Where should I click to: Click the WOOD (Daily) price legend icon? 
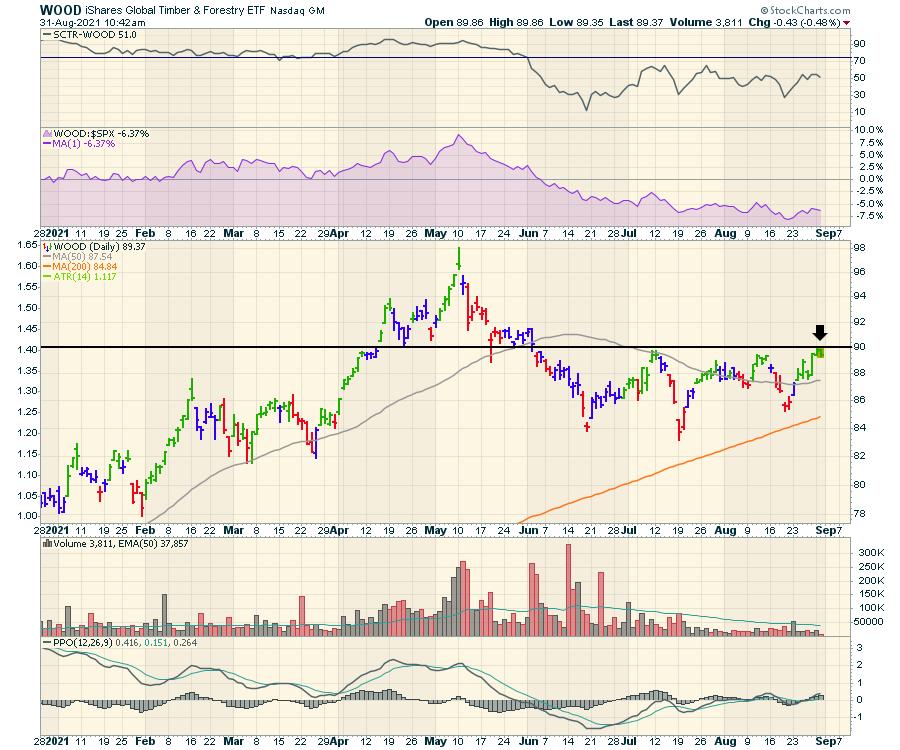tap(47, 247)
